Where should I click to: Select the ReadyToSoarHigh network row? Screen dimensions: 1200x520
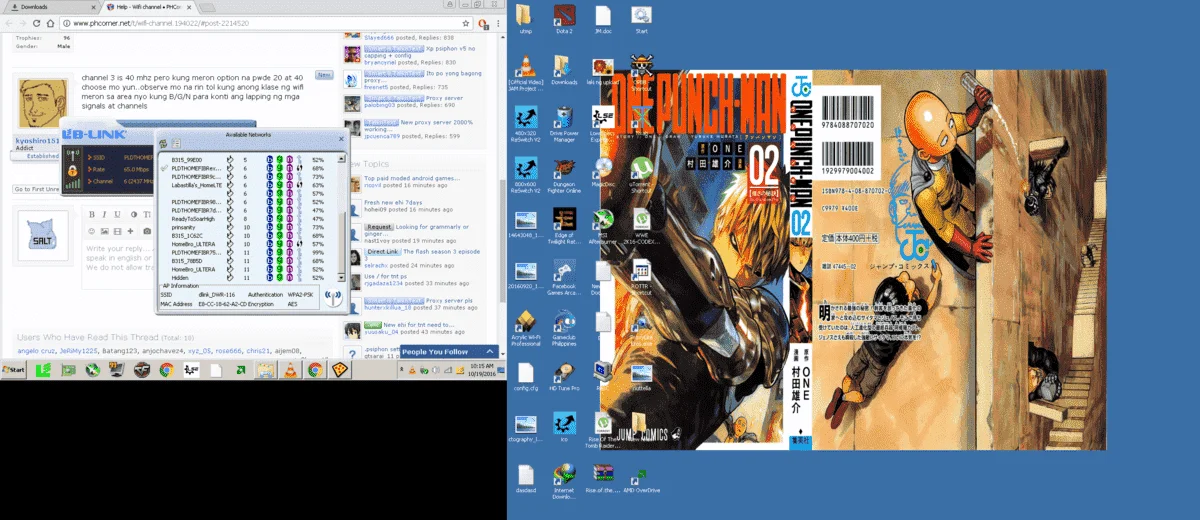pyautogui.click(x=247, y=218)
